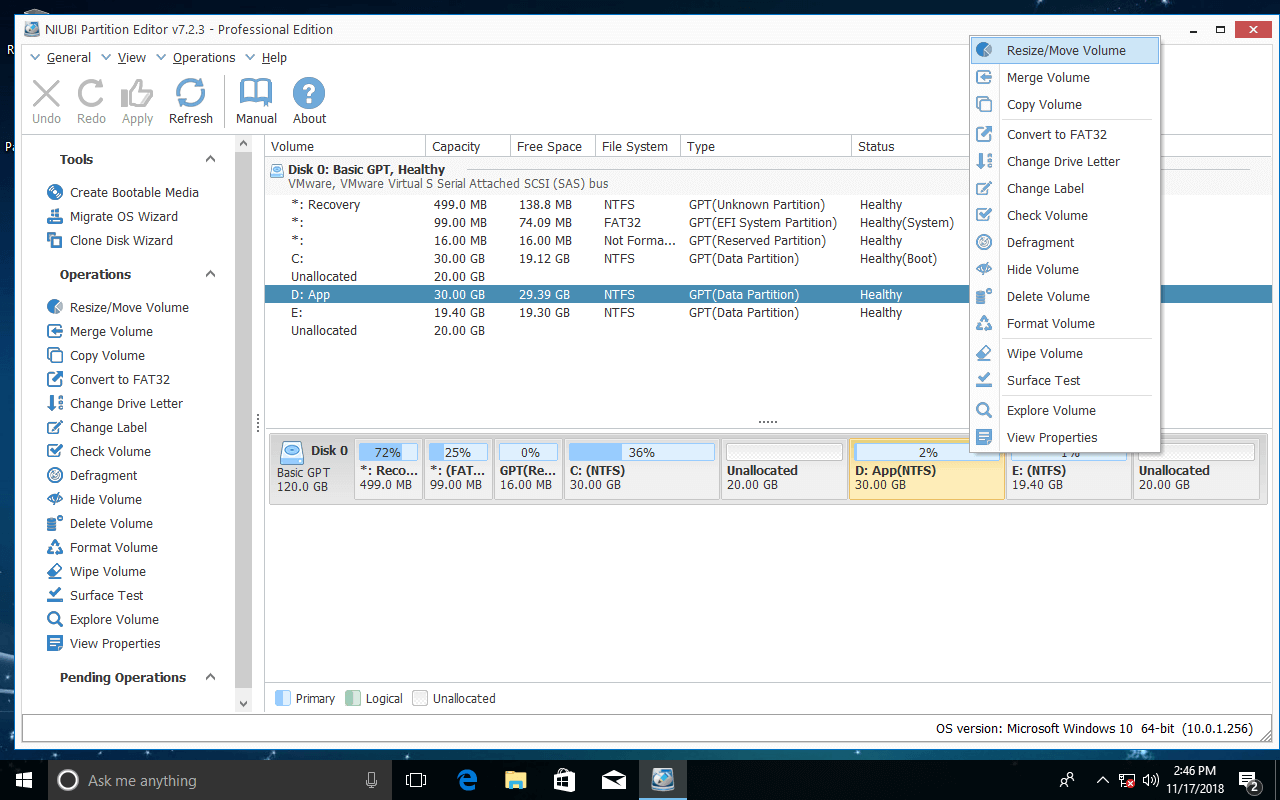Select Resize/Move Volume in Operations sidebar
This screenshot has width=1280, height=800.
coord(129,307)
